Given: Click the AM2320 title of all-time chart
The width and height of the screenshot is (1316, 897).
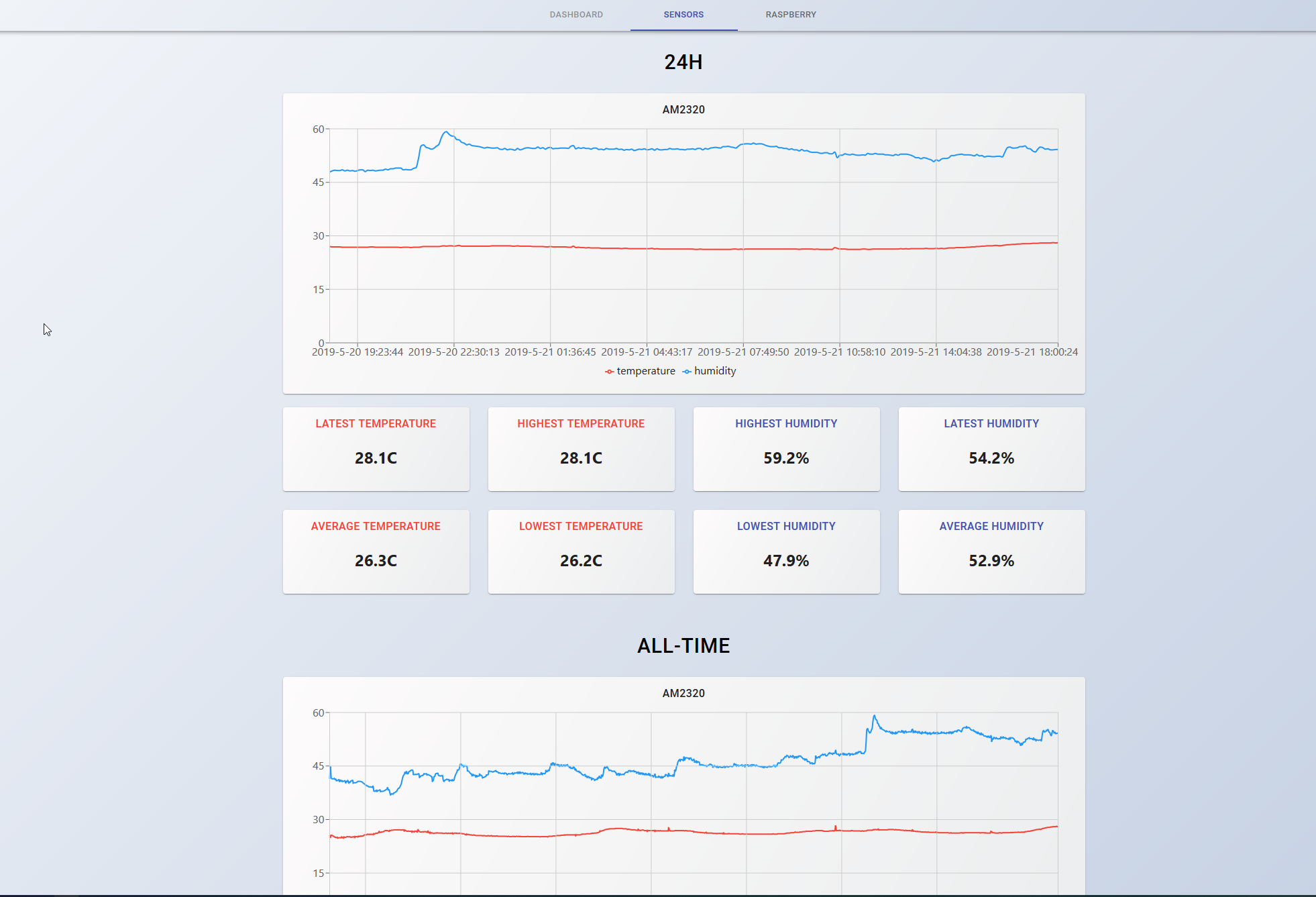Looking at the screenshot, I should click(683, 693).
